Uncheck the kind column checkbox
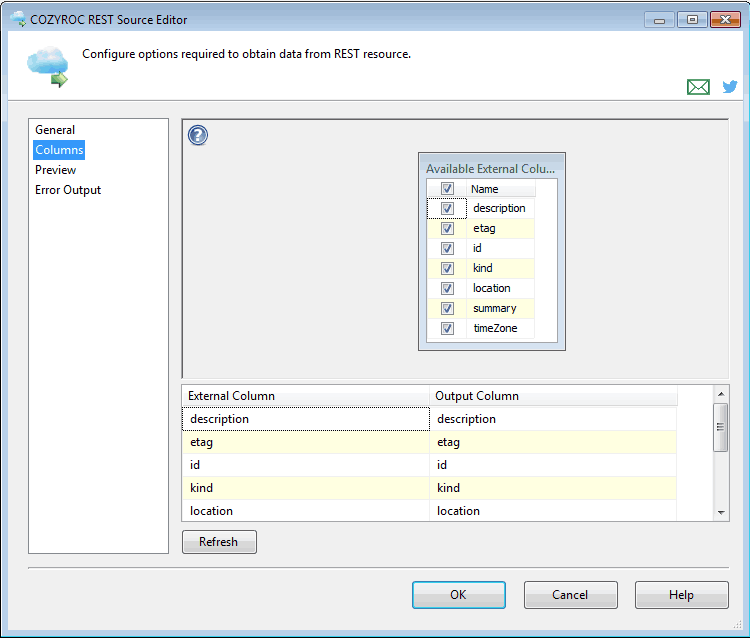Image resolution: width=750 pixels, height=638 pixels. click(x=447, y=269)
